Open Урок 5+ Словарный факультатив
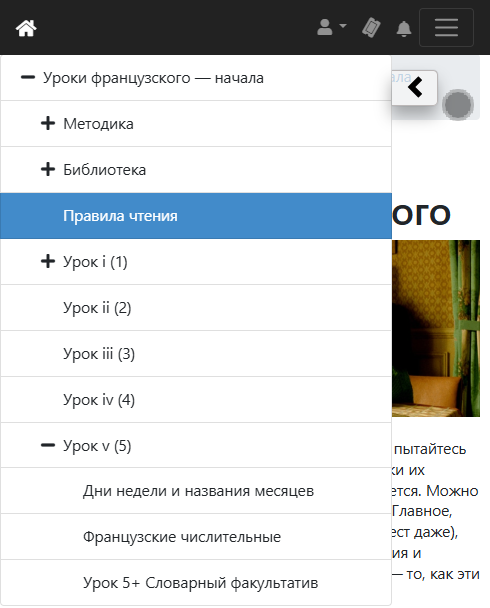 (196, 582)
